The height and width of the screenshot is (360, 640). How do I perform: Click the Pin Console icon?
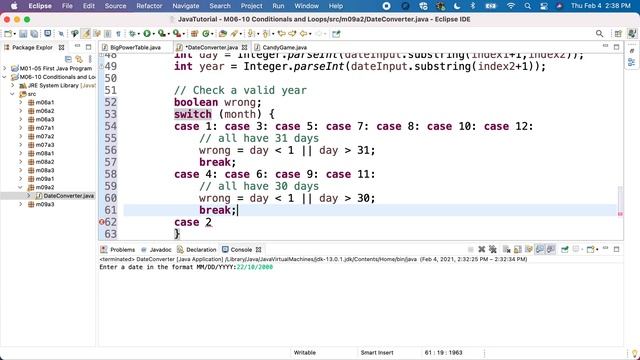point(564,249)
